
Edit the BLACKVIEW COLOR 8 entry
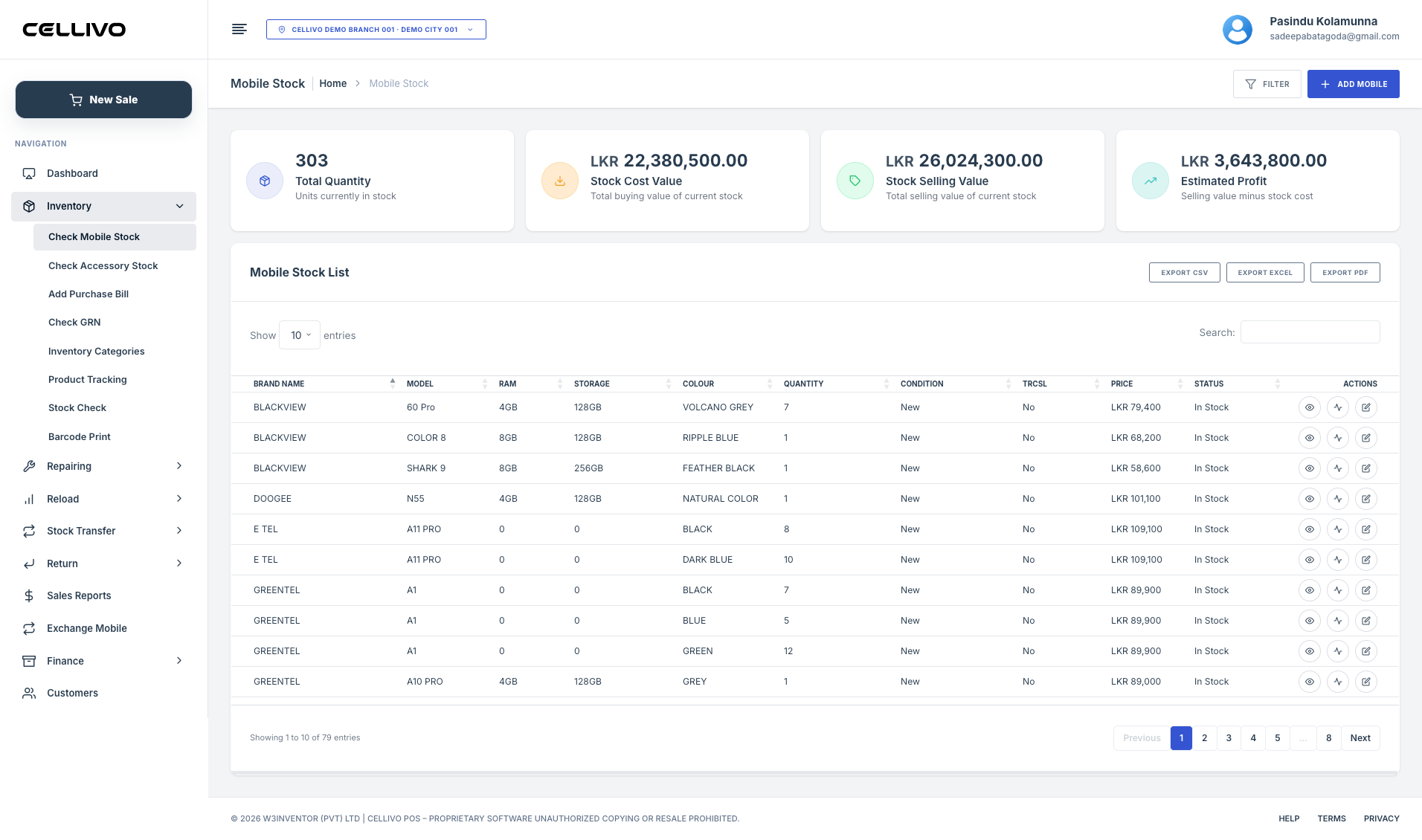pos(1366,438)
